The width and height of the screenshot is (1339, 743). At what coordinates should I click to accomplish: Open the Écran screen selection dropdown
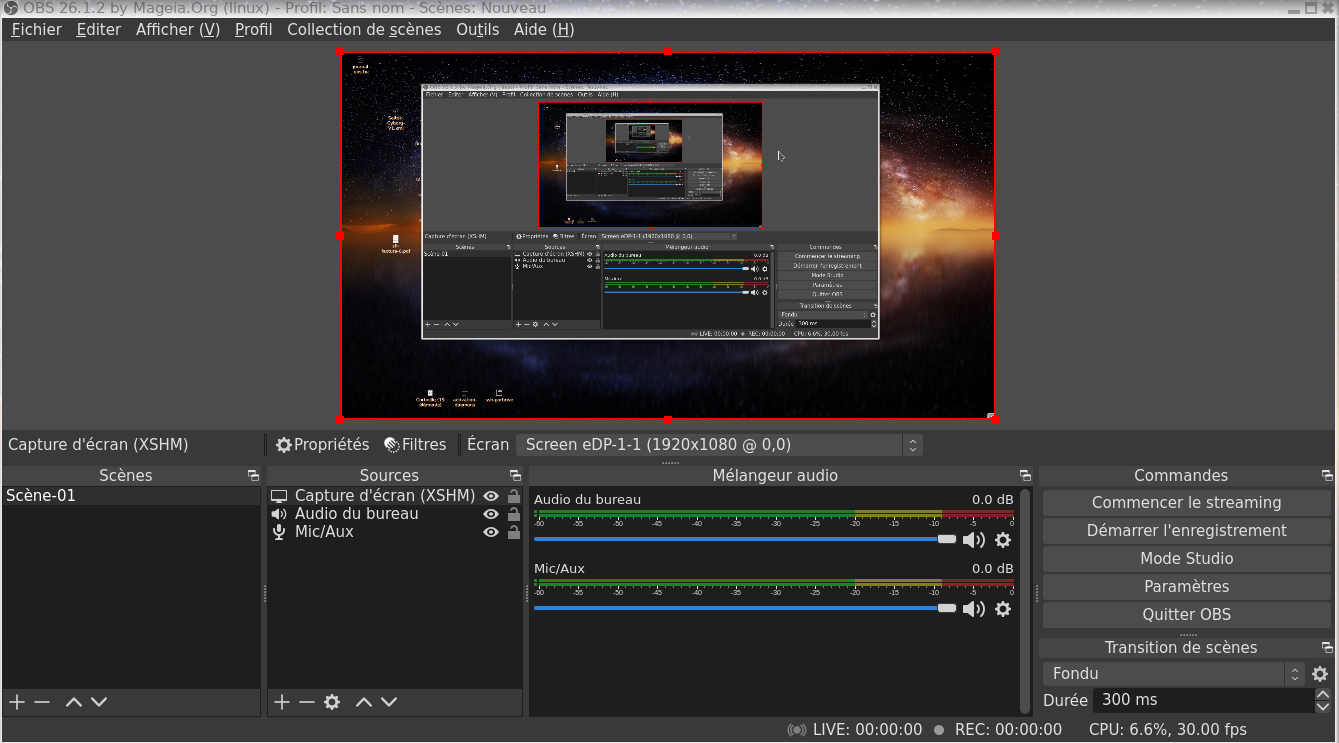[x=719, y=445]
